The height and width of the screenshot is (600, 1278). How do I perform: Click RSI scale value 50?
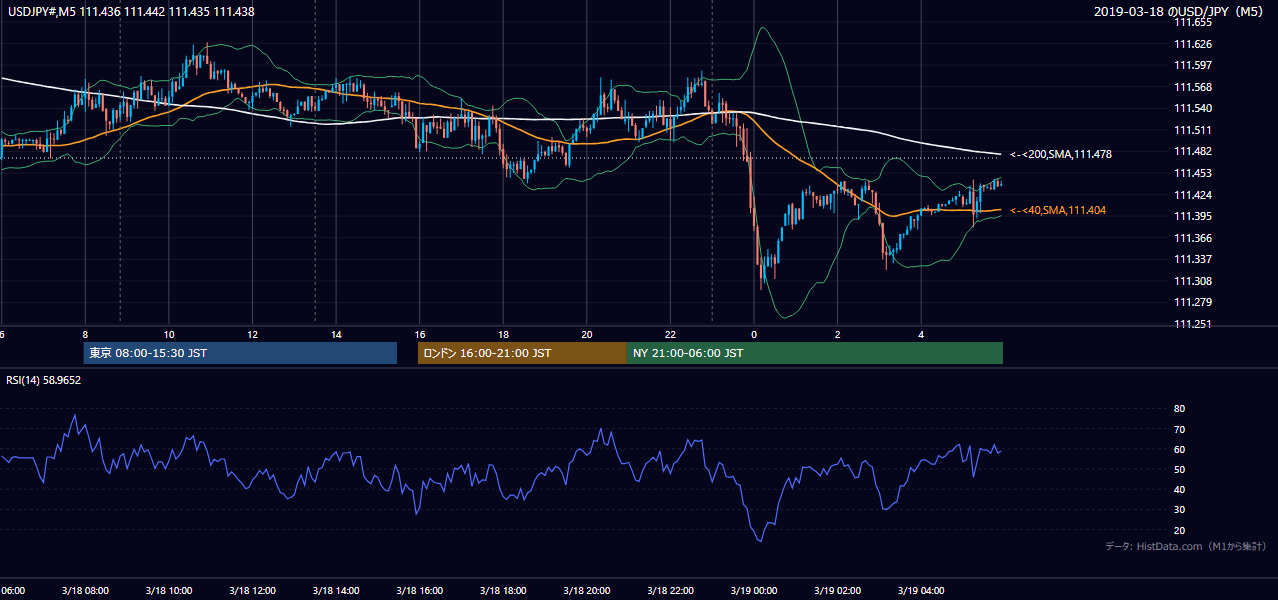pyautogui.click(x=1179, y=469)
